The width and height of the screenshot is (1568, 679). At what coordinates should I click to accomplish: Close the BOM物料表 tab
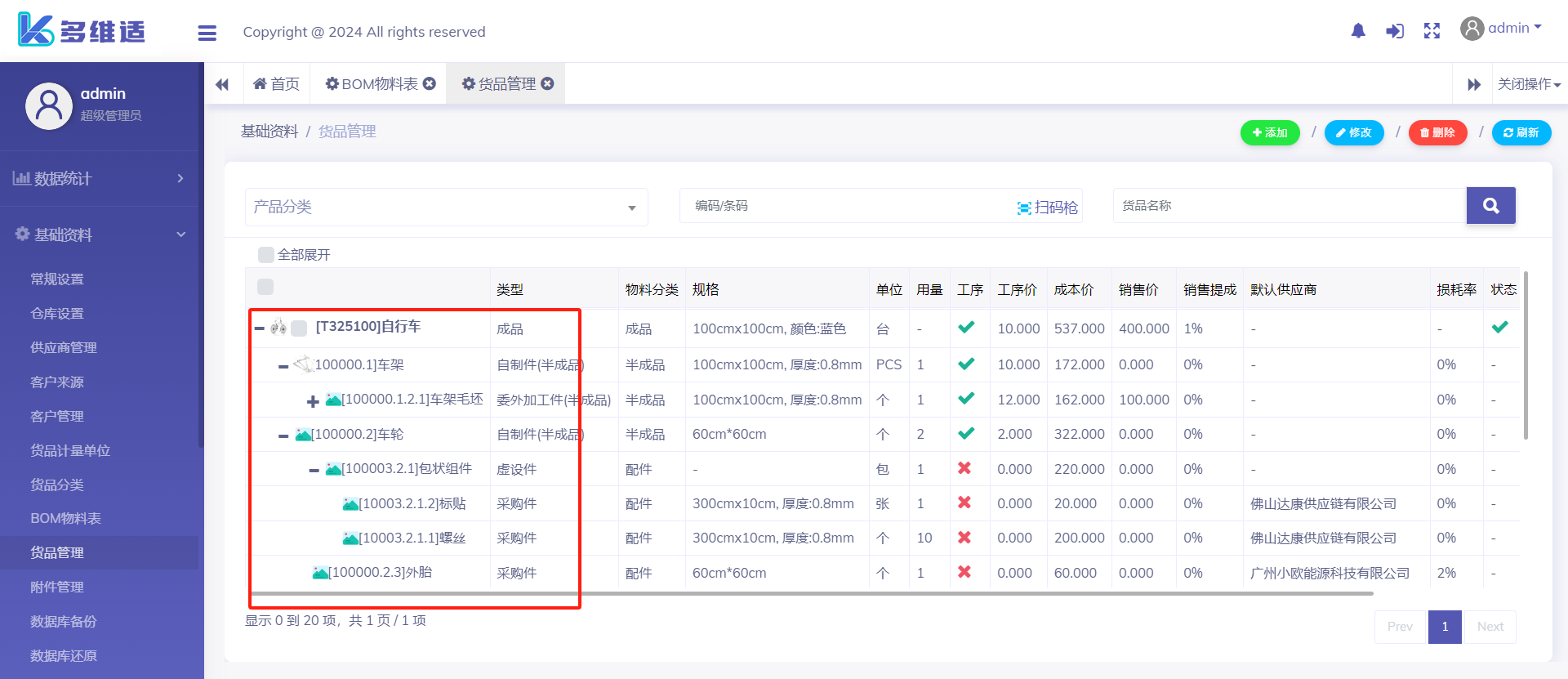click(430, 83)
